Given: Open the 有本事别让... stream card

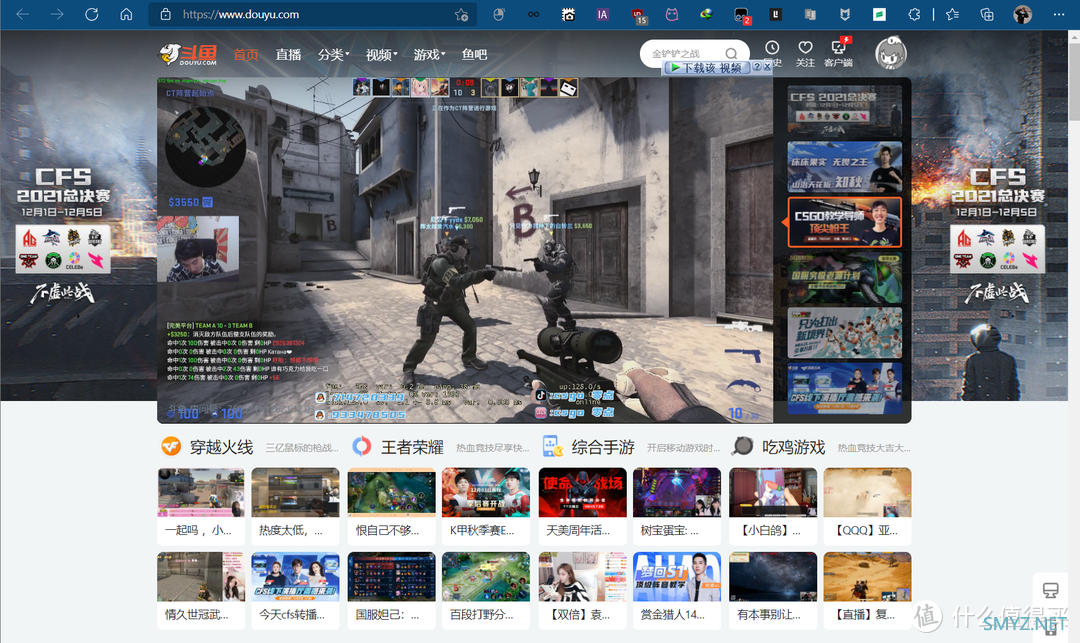Looking at the screenshot, I should (773, 590).
